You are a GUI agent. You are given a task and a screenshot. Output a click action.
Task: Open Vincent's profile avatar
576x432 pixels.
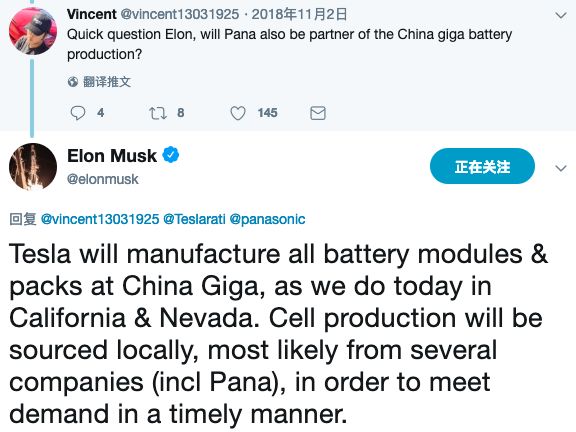click(33, 31)
